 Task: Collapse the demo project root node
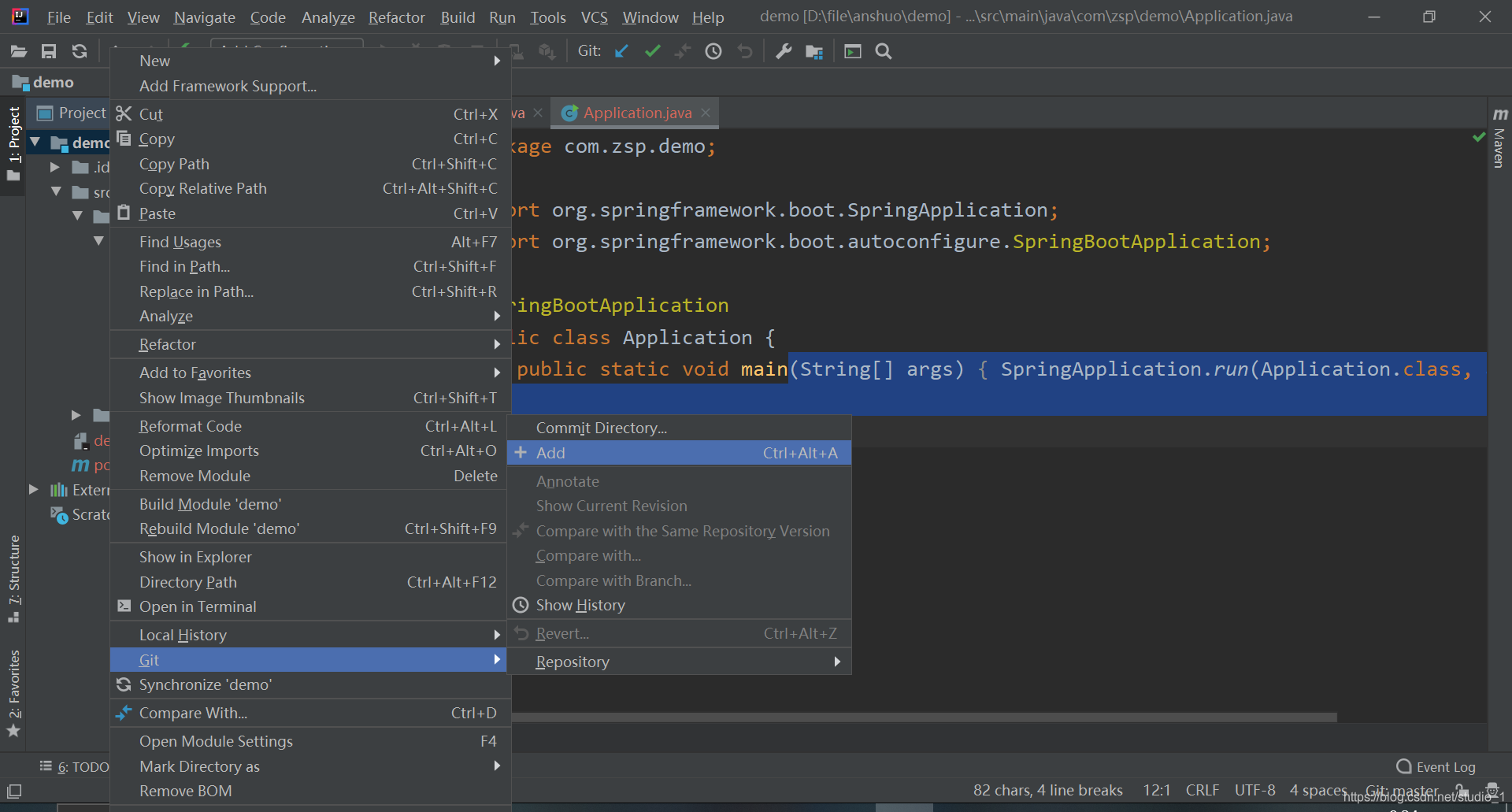(x=35, y=143)
